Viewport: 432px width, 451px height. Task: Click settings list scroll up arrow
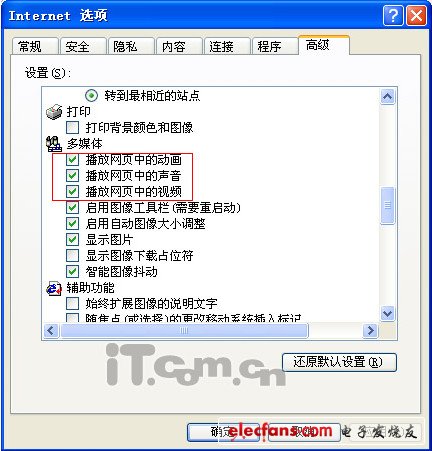tap(388, 97)
